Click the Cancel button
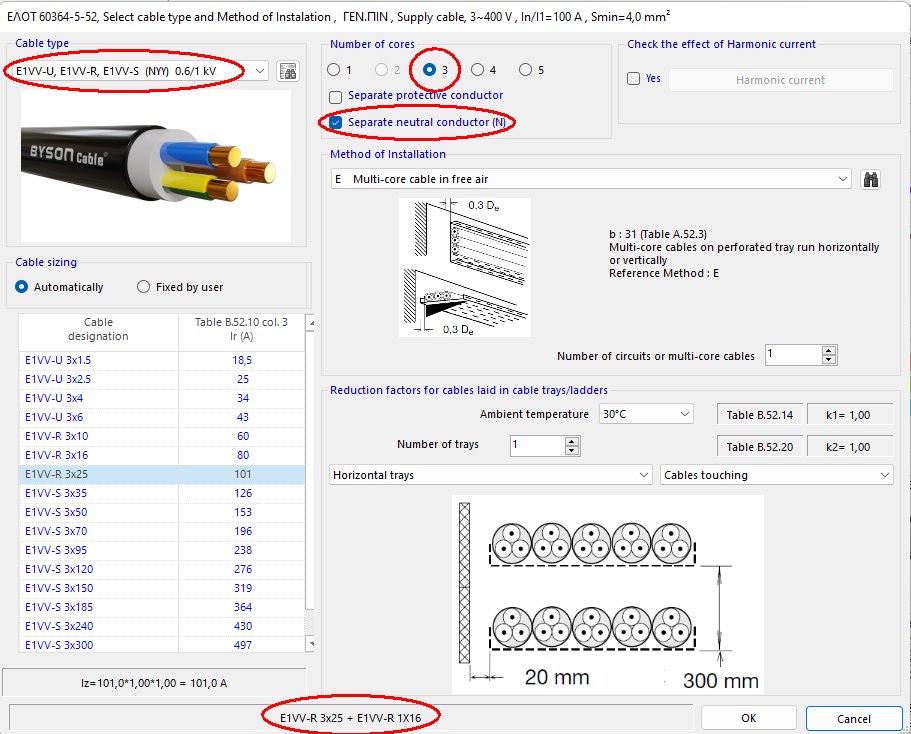 [x=853, y=717]
